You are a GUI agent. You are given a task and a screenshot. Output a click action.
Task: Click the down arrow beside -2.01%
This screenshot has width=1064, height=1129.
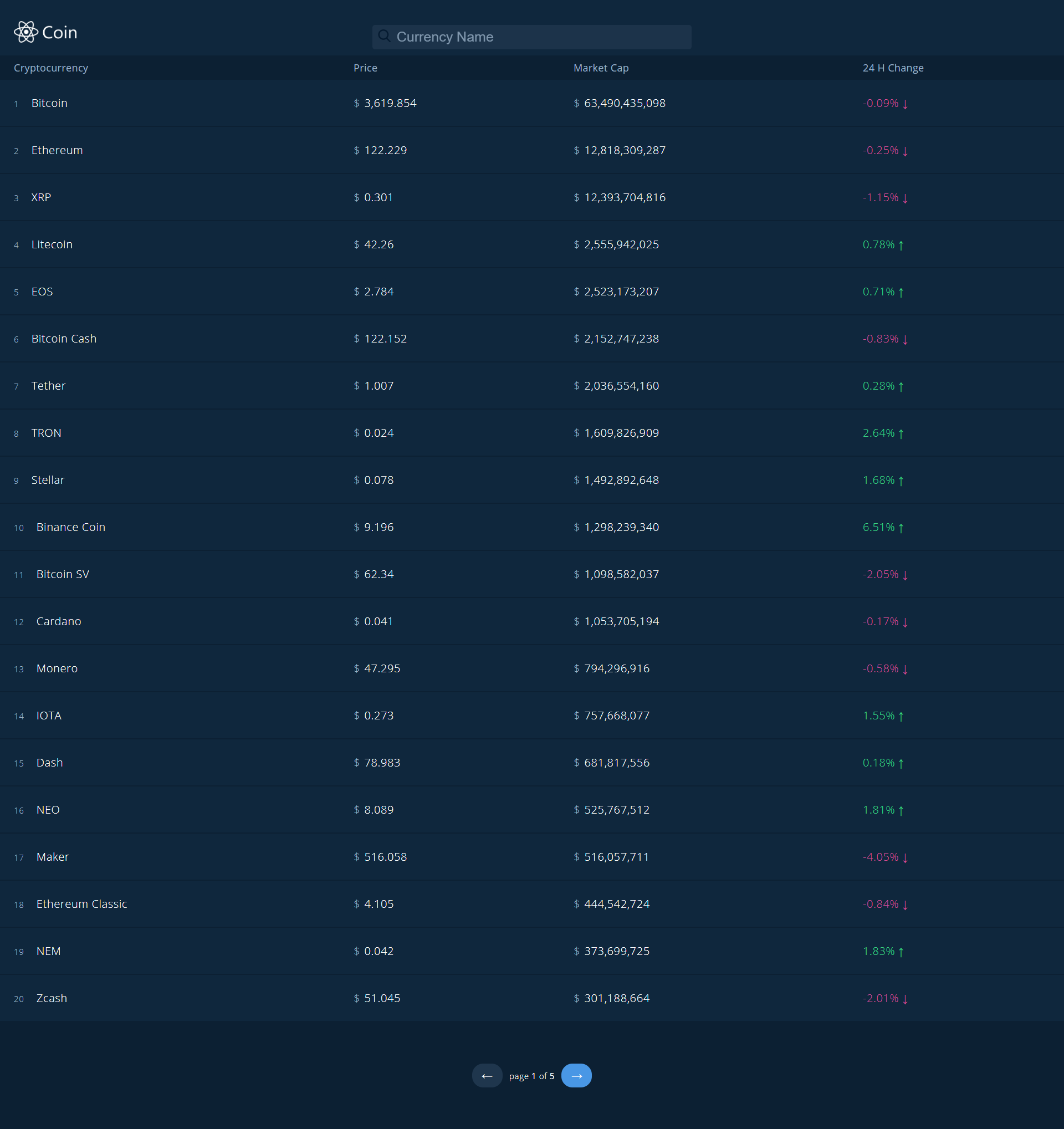(905, 999)
